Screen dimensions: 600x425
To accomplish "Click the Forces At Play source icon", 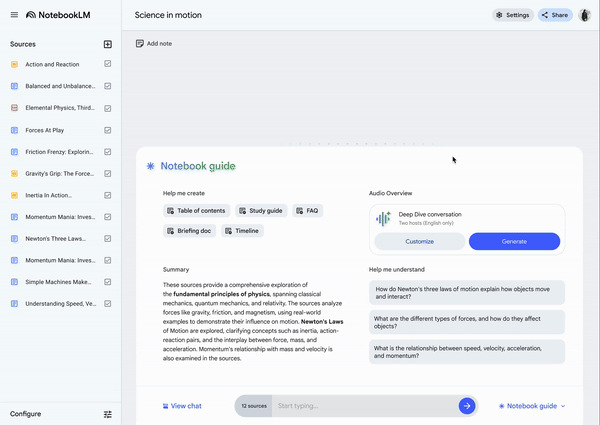I will coord(14,130).
